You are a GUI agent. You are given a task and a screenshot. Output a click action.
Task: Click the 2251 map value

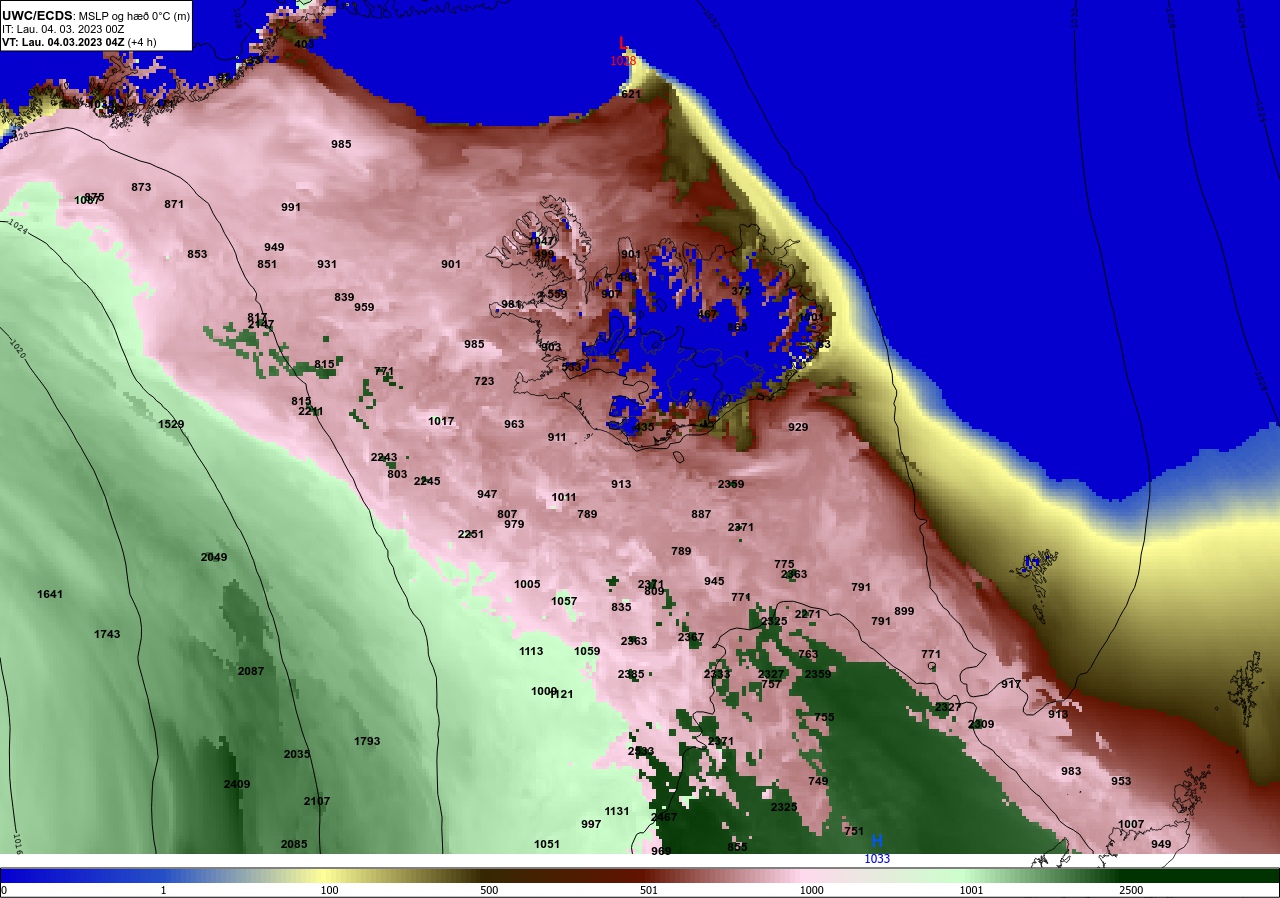[x=471, y=534]
